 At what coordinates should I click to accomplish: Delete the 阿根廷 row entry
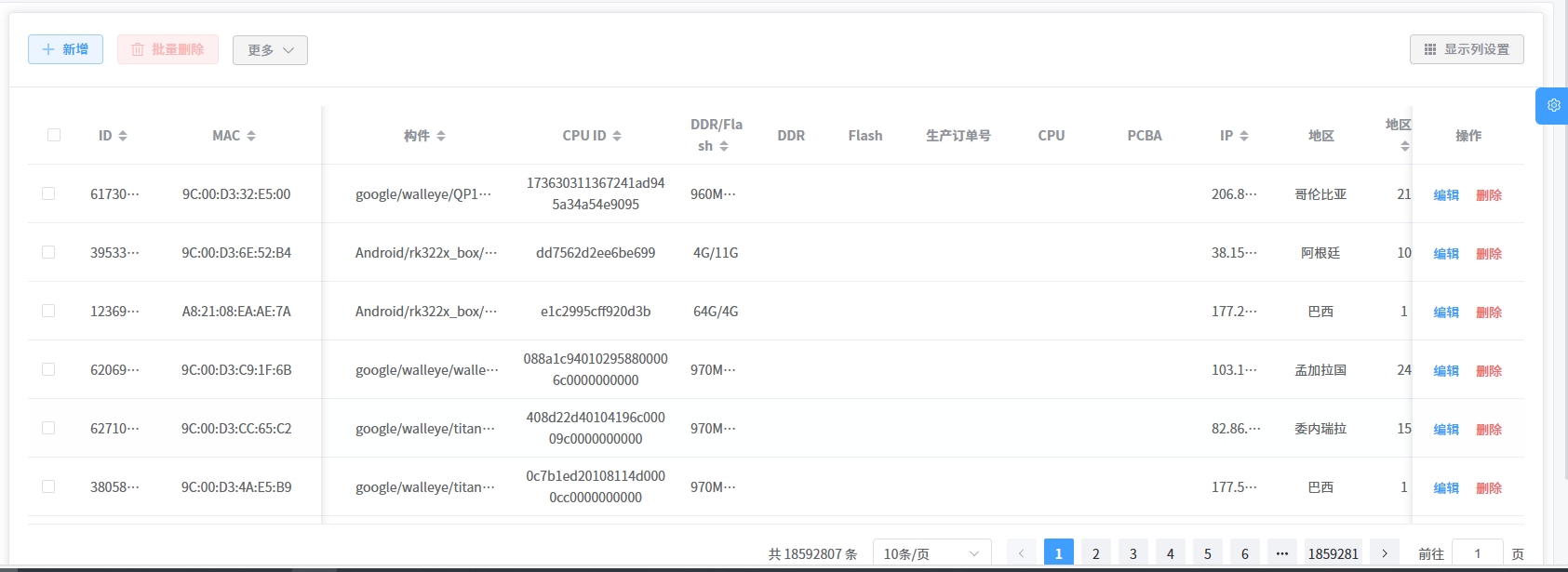(1489, 253)
